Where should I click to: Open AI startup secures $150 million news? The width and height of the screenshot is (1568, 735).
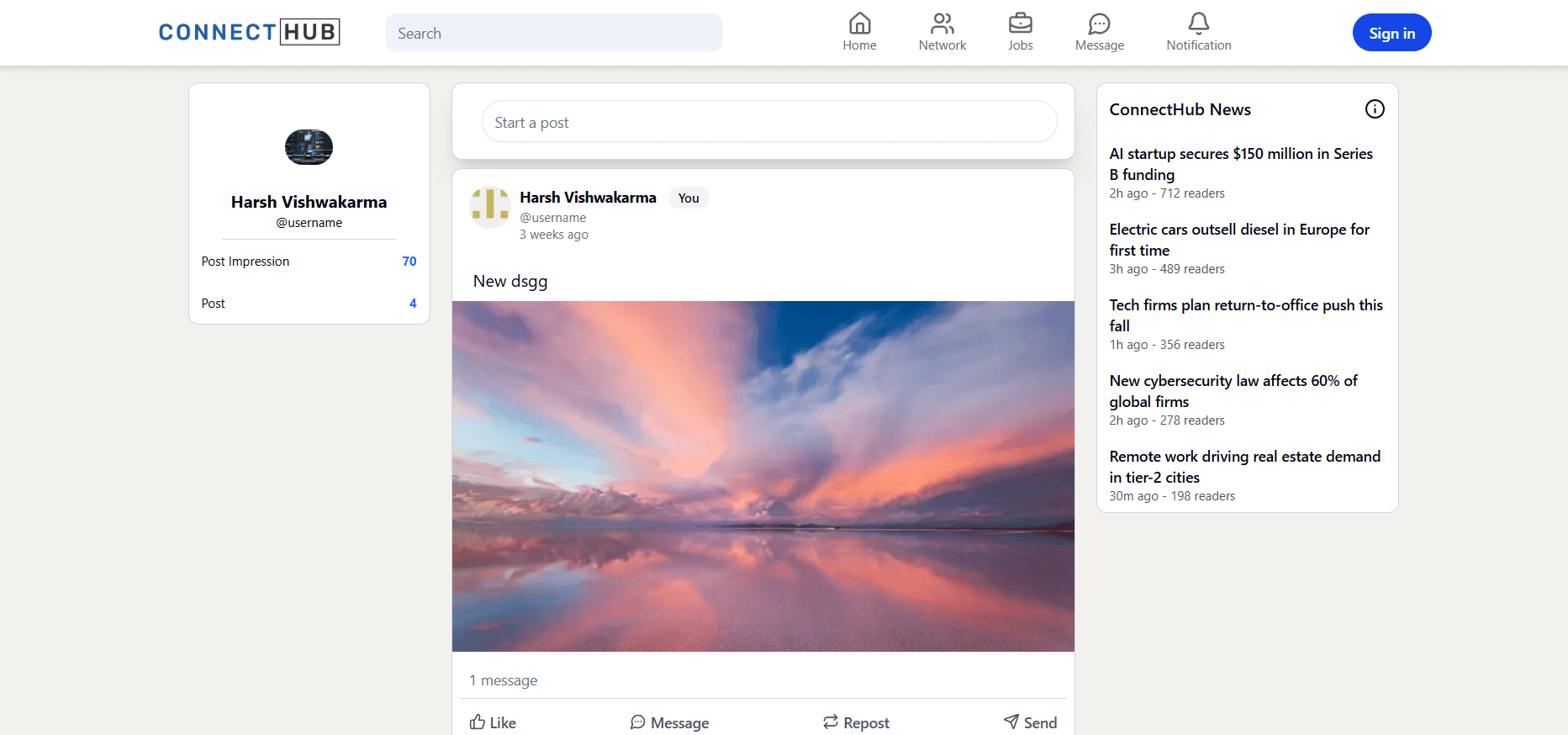coord(1241,164)
